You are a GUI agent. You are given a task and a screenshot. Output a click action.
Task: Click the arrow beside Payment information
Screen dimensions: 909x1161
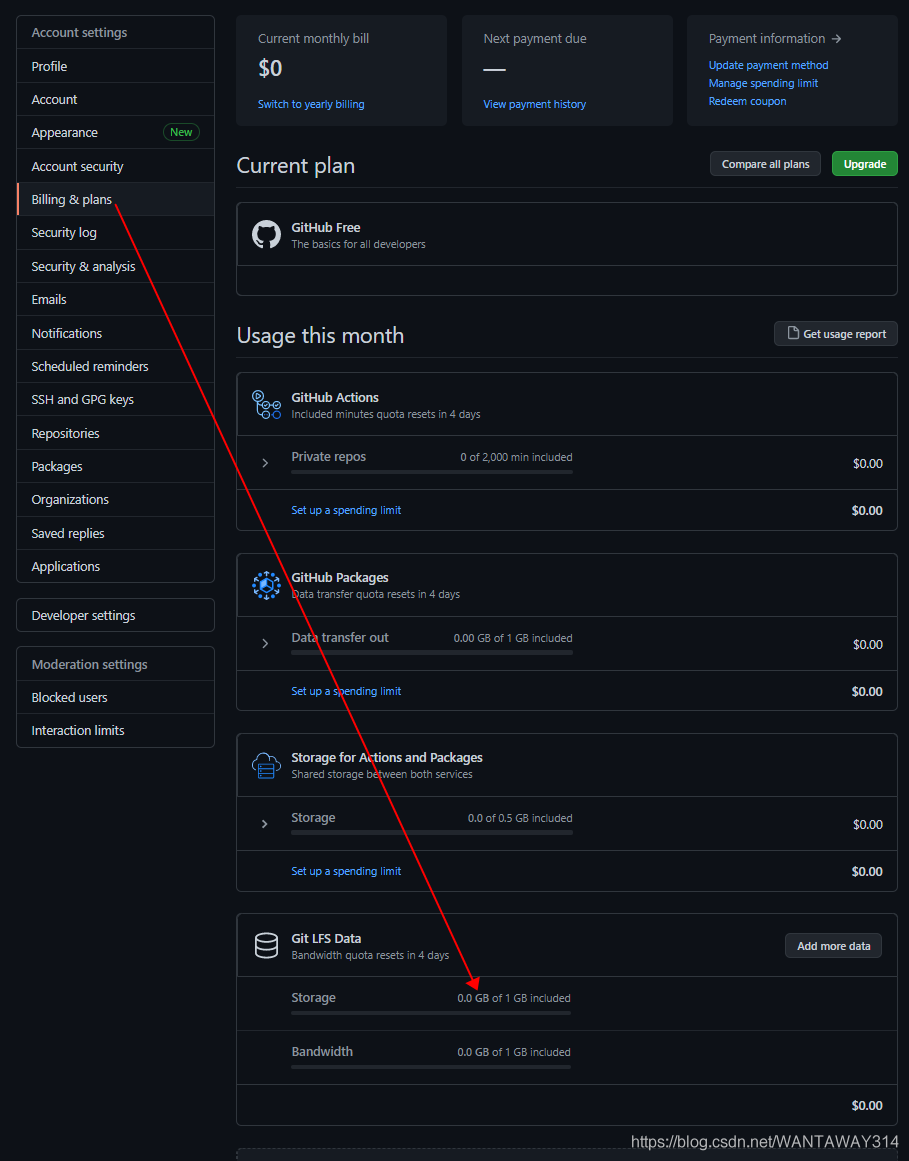(836, 39)
